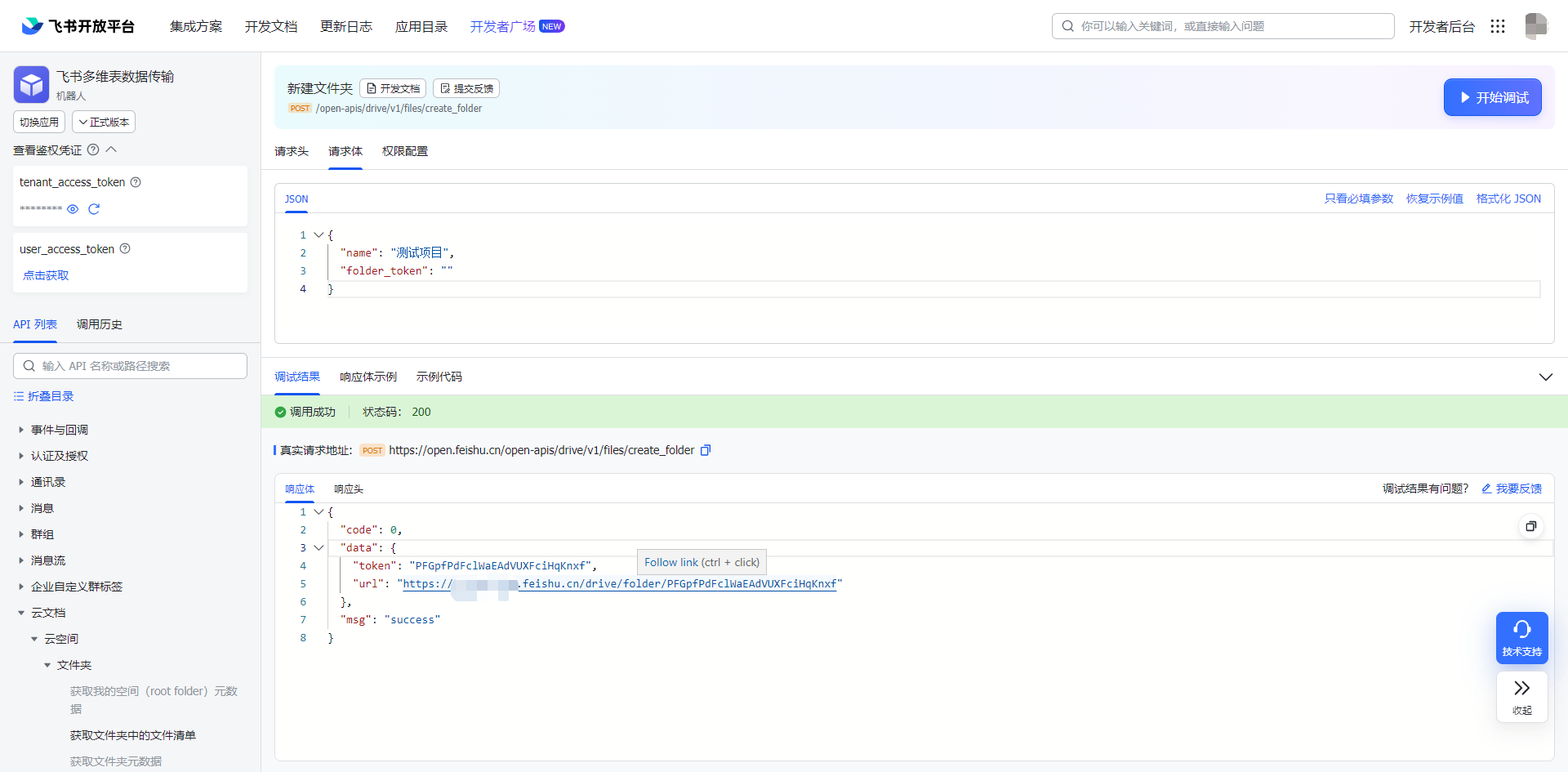Open 开发者广场 in top navigation

(x=517, y=26)
